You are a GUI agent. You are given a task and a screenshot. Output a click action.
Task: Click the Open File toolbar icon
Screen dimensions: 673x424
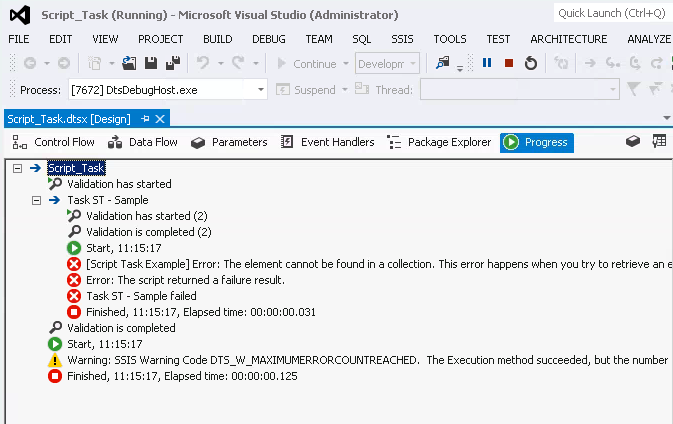click(x=129, y=63)
